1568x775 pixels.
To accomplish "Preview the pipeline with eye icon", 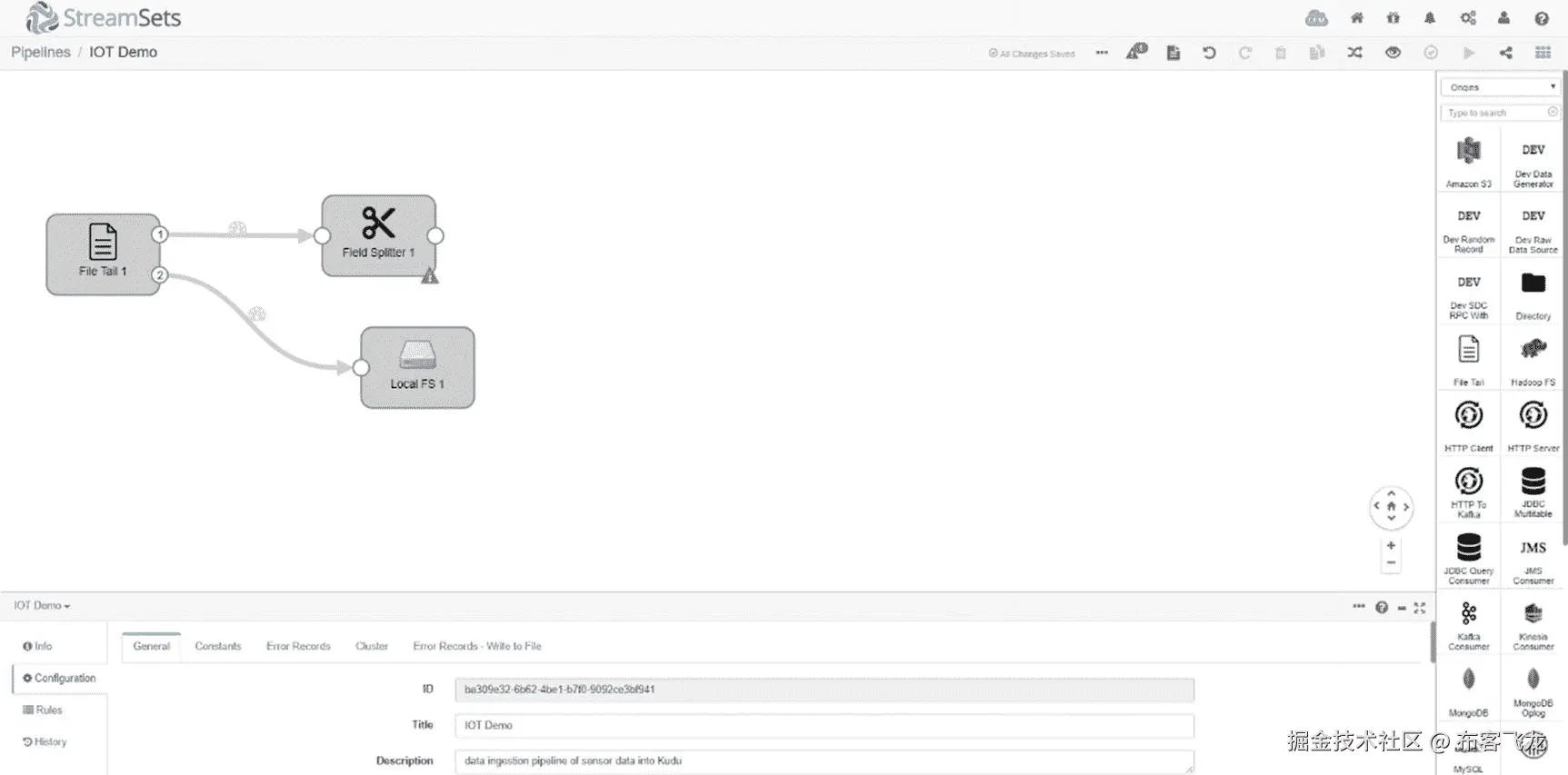I will [x=1393, y=53].
